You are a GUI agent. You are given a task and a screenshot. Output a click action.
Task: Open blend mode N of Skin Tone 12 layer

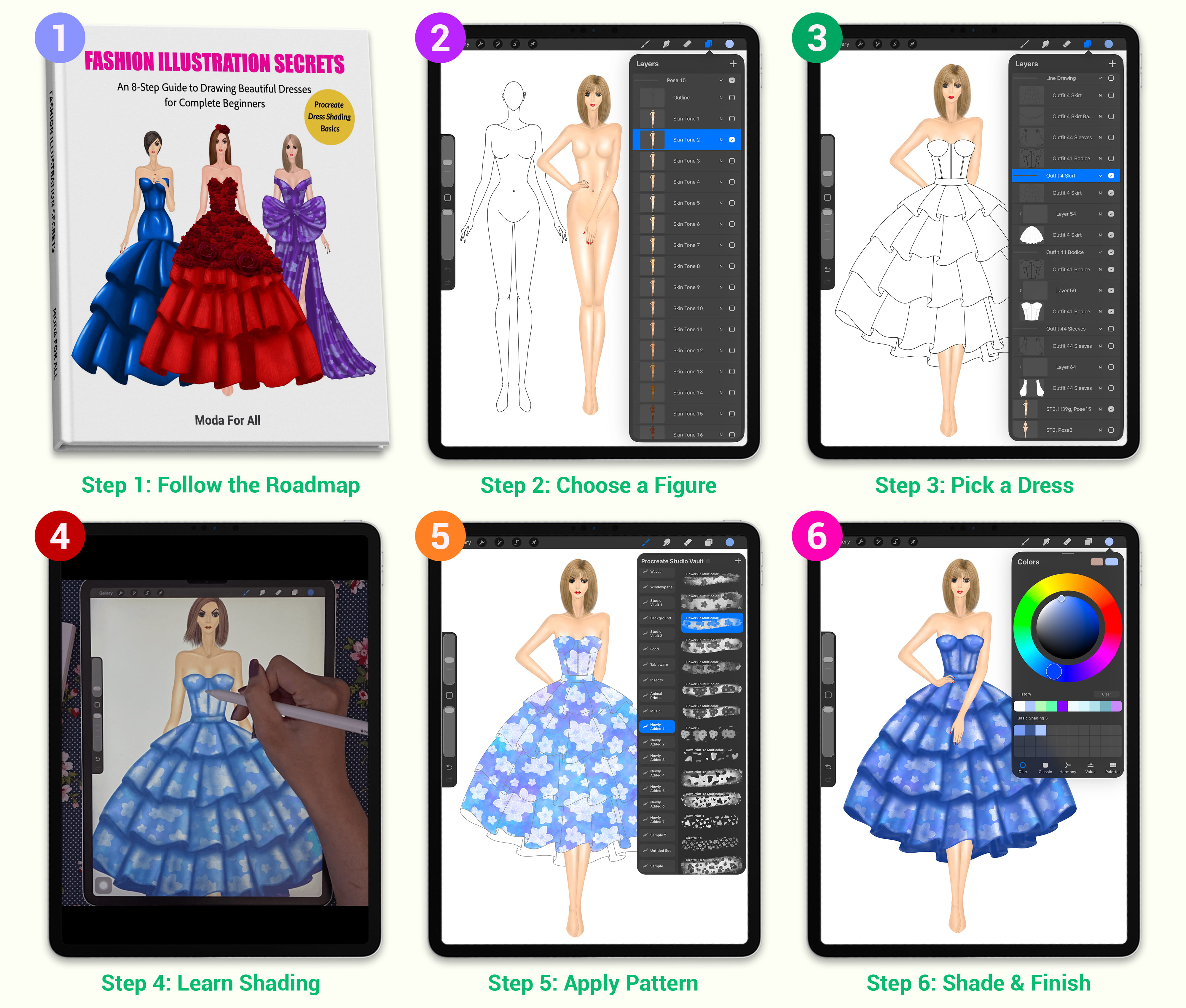(721, 351)
